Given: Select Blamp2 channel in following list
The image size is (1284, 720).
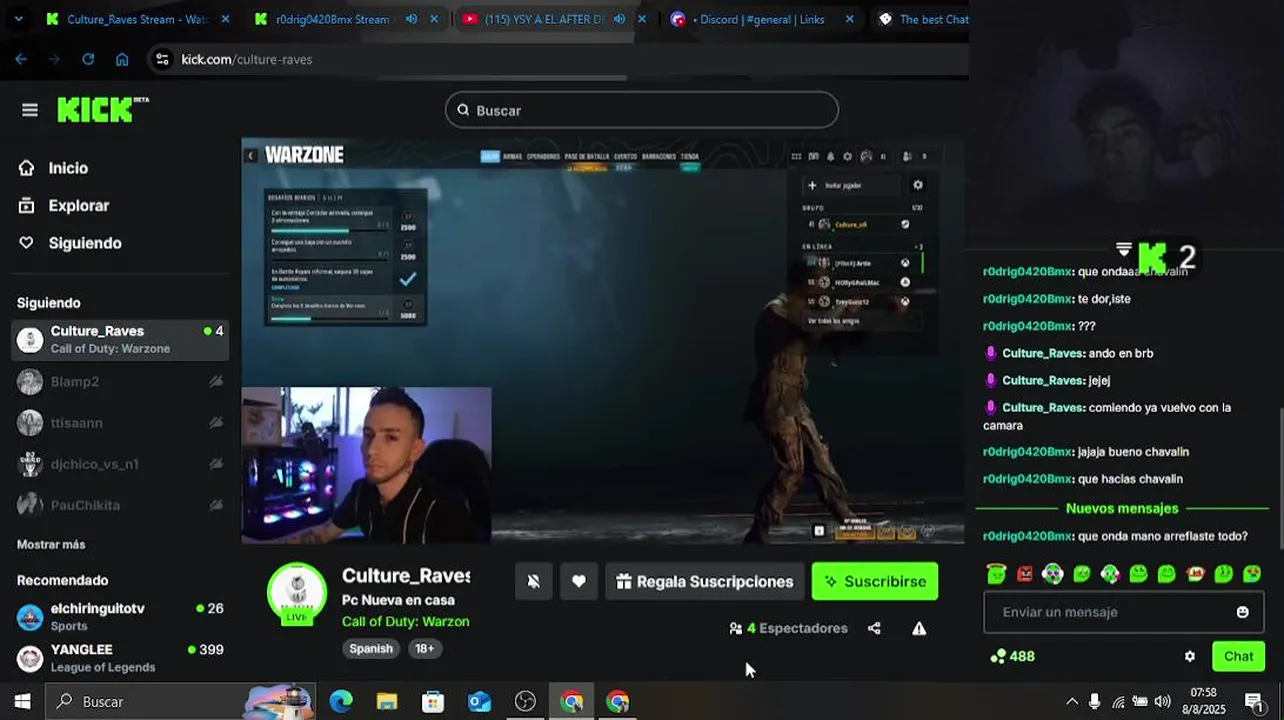Looking at the screenshot, I should (120, 381).
